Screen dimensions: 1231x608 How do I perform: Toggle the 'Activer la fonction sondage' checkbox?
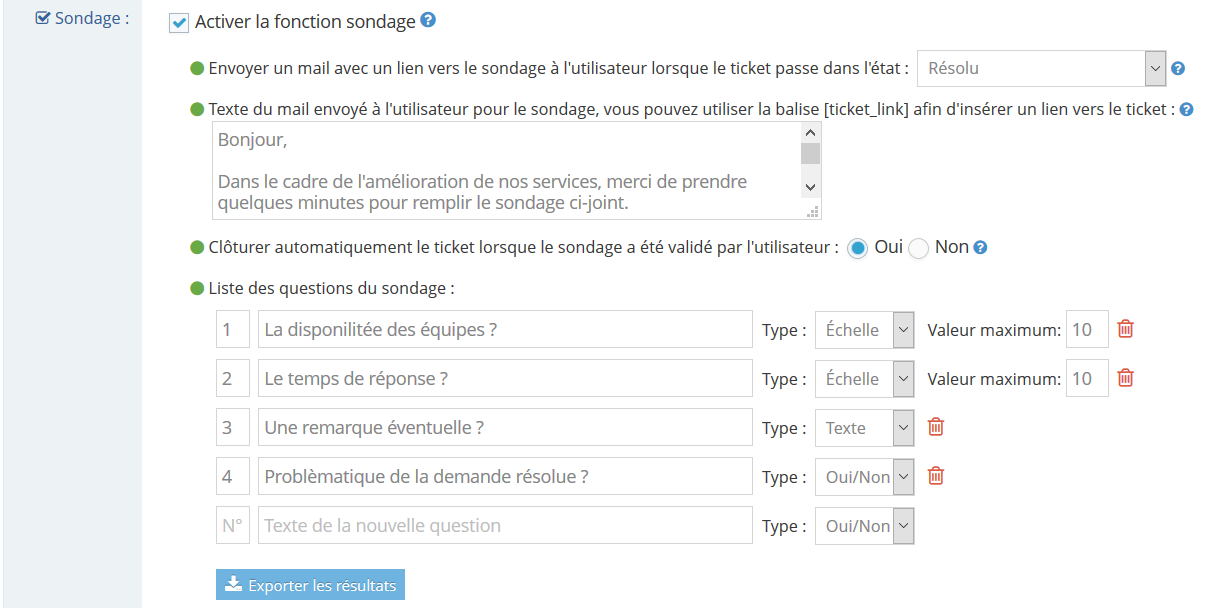(x=179, y=23)
